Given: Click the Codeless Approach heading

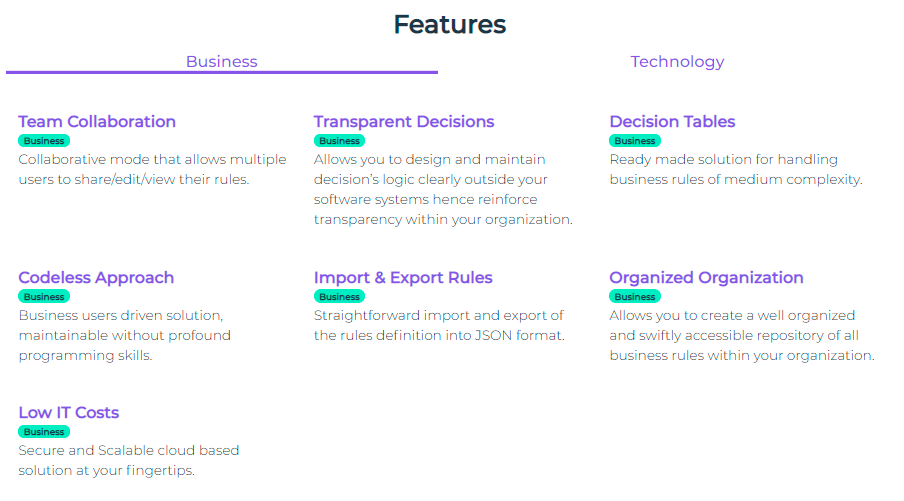Looking at the screenshot, I should [x=96, y=278].
